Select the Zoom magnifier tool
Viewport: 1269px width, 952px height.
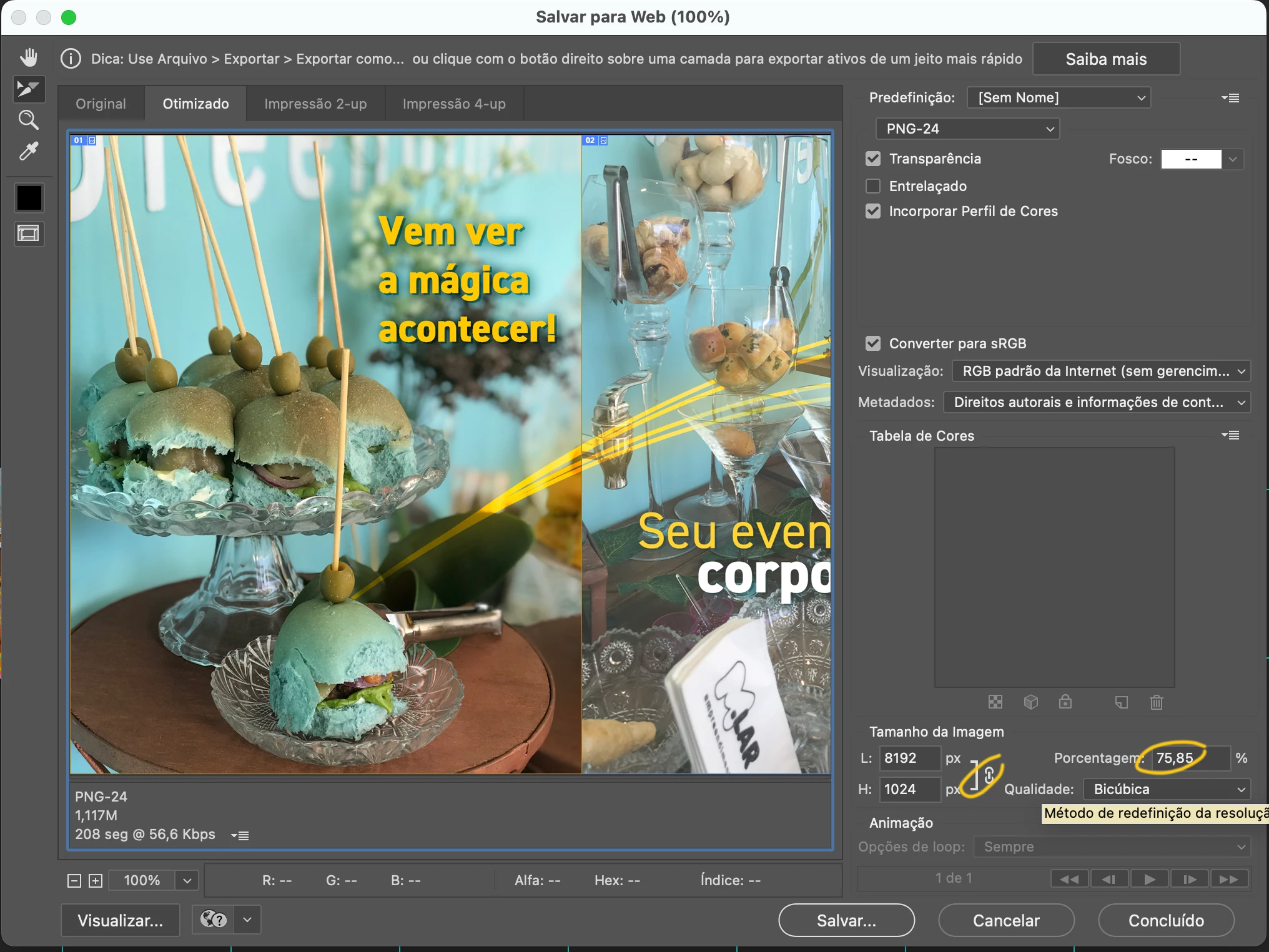click(x=29, y=120)
